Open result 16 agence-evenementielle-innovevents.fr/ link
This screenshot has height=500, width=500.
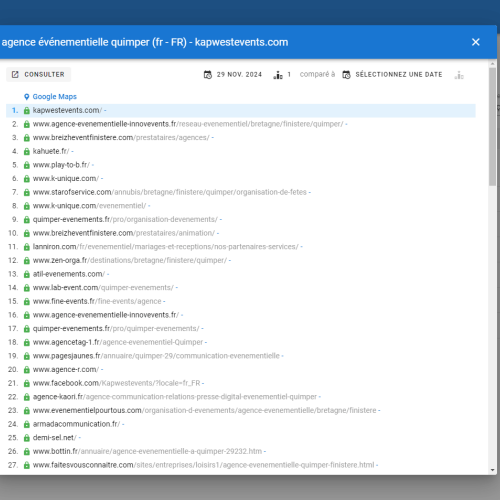point(106,315)
